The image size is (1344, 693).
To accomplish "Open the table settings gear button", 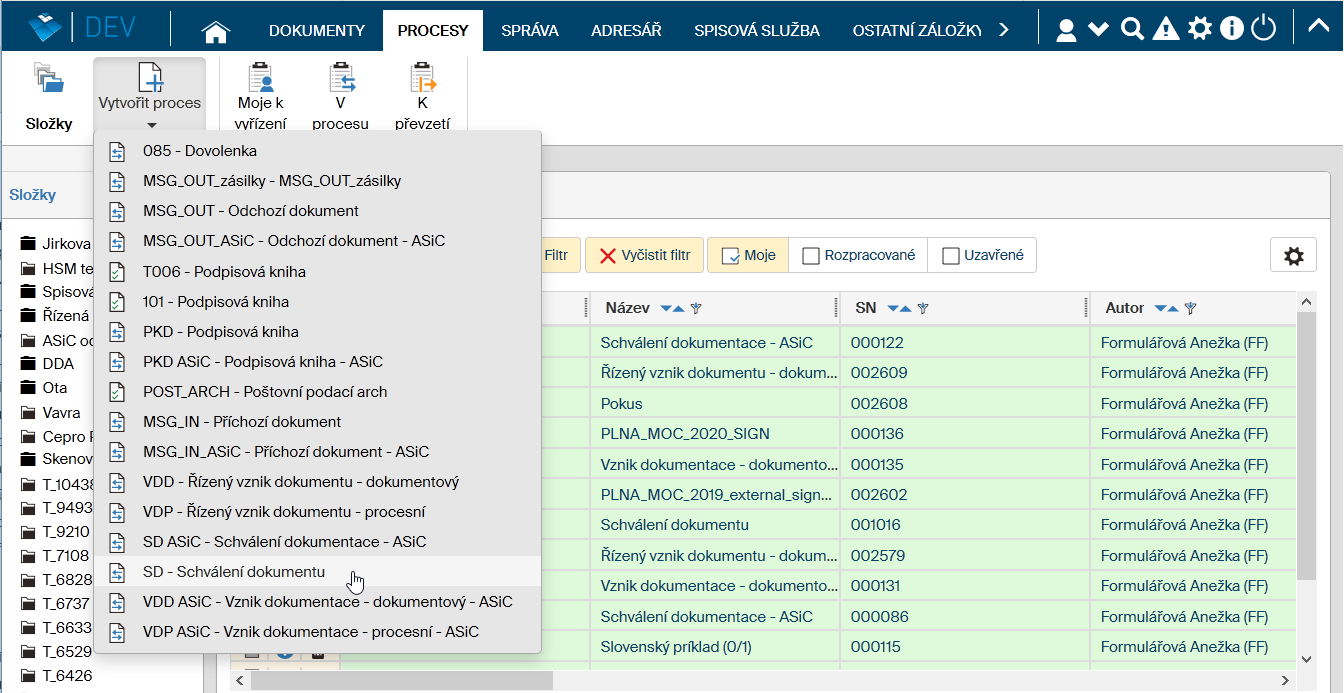I will pos(1293,256).
